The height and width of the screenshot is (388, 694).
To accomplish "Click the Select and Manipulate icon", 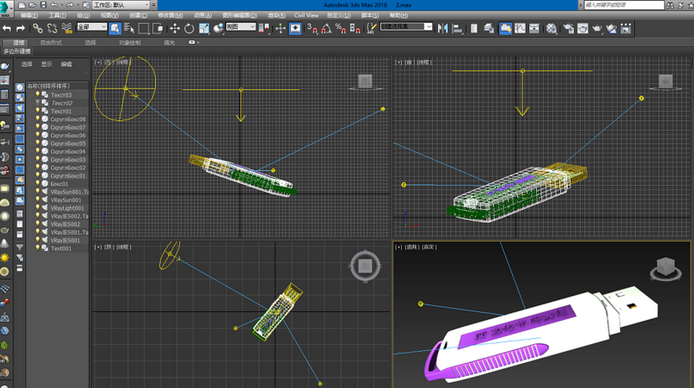I will click(x=281, y=29).
